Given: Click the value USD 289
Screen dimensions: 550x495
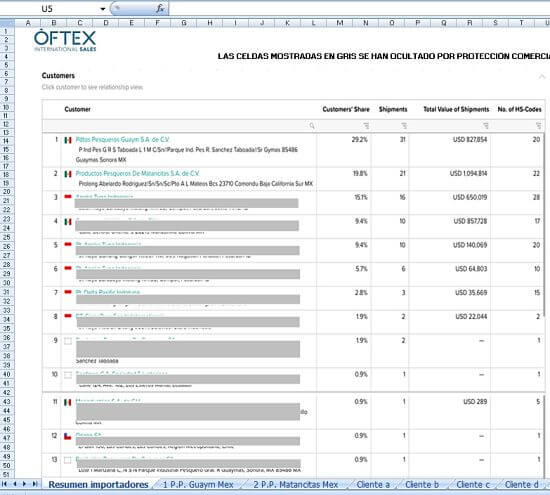Looking at the screenshot, I should coord(475,402).
